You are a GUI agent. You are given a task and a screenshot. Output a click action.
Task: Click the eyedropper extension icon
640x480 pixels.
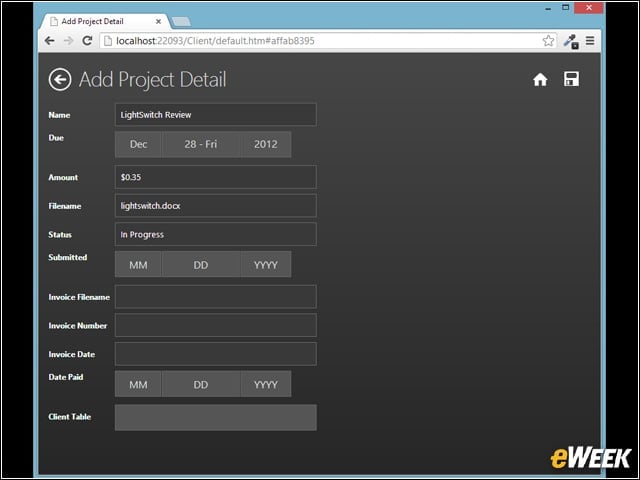(x=571, y=41)
